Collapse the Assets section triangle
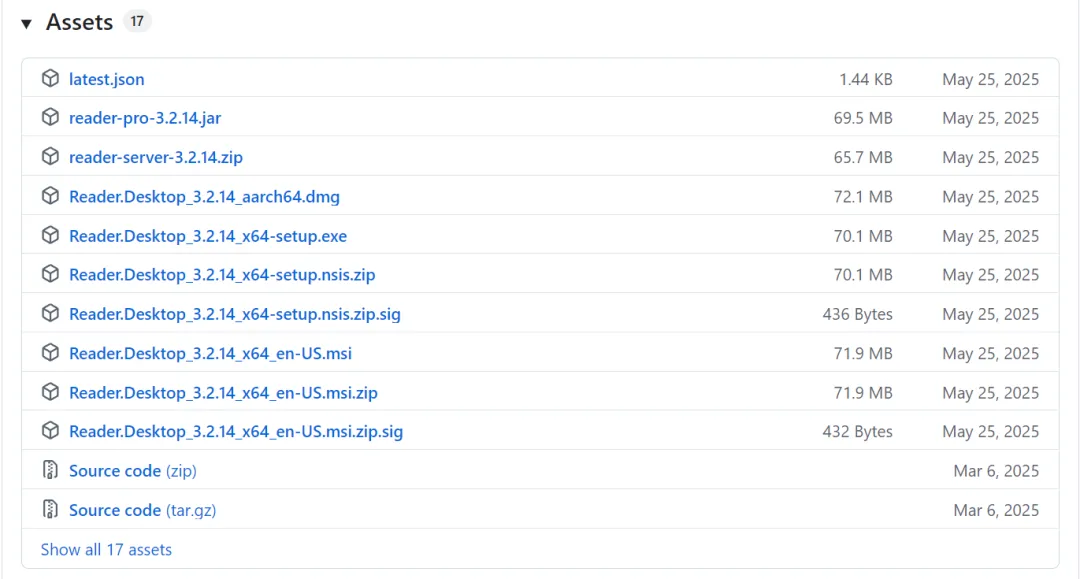The height and width of the screenshot is (579, 1080). (x=26, y=23)
